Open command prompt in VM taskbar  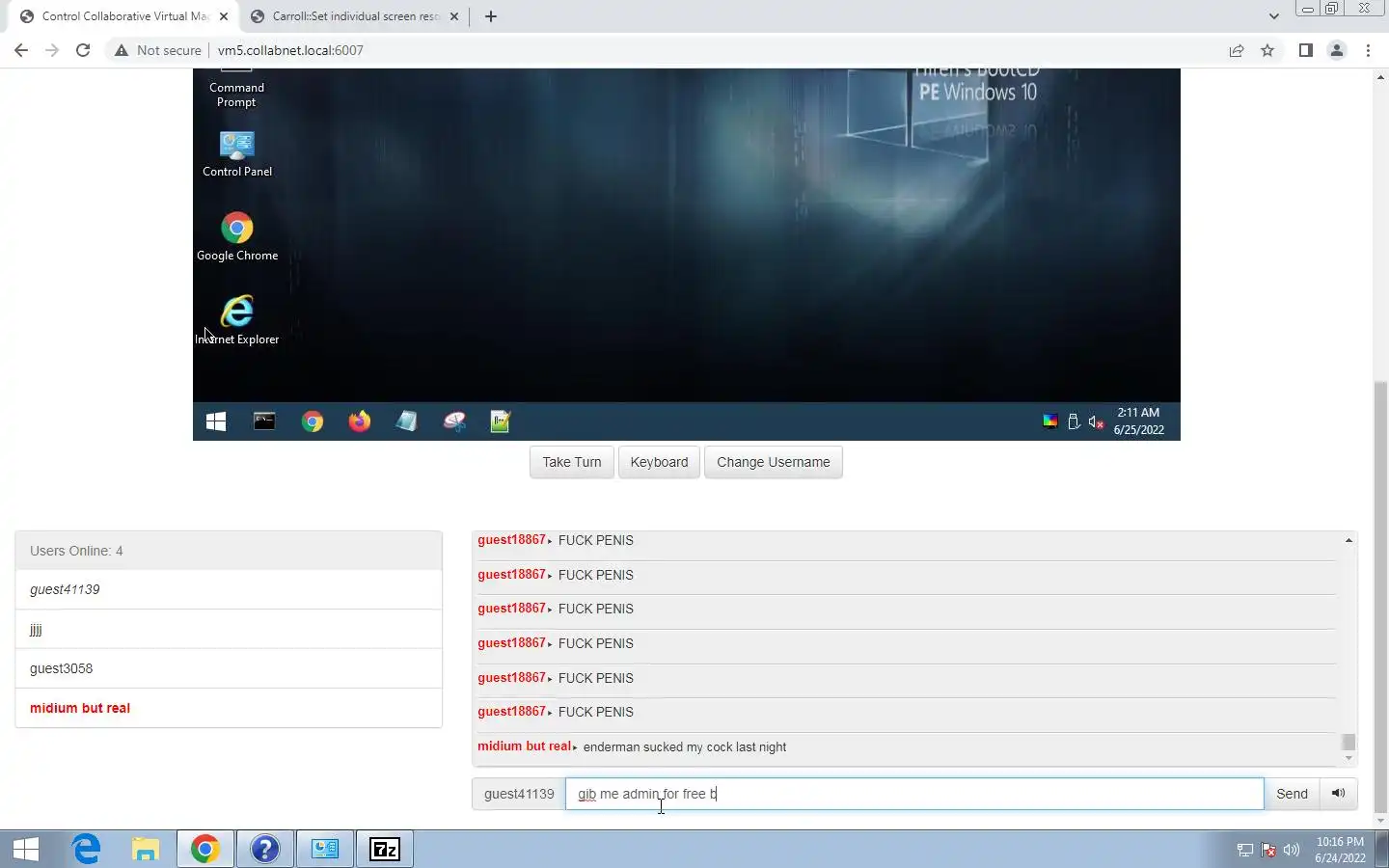264,421
